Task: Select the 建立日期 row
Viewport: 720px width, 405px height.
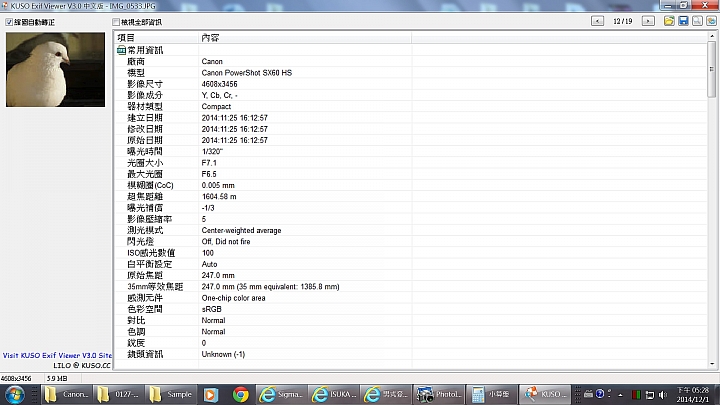Action: point(411,118)
